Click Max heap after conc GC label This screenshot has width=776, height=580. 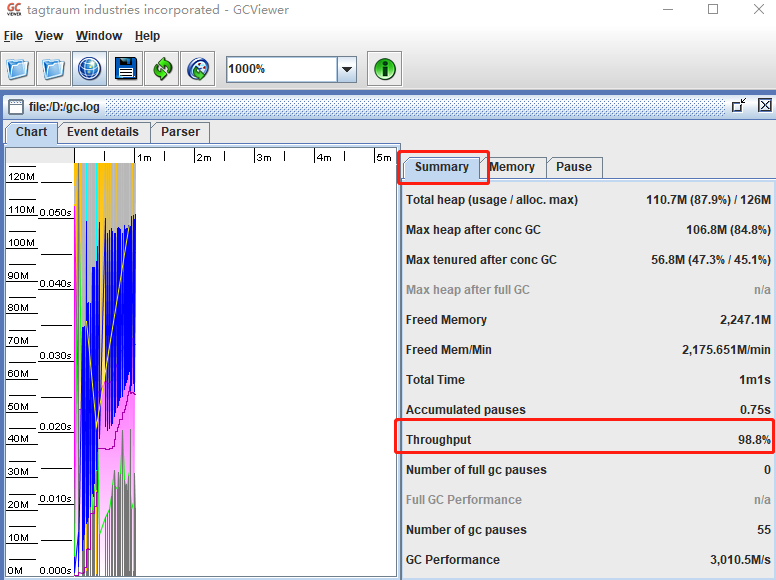(473, 230)
